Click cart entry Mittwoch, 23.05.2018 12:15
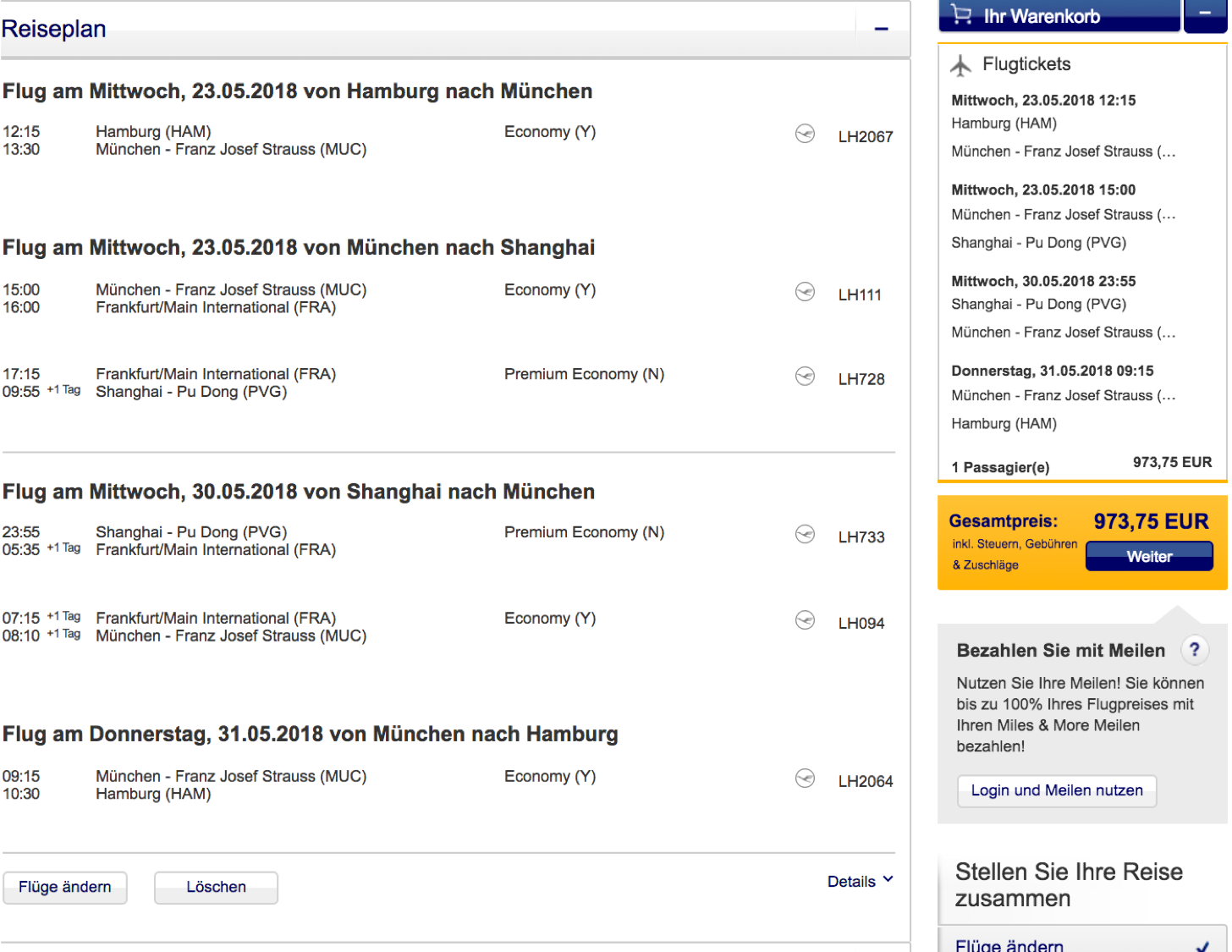 [1043, 100]
